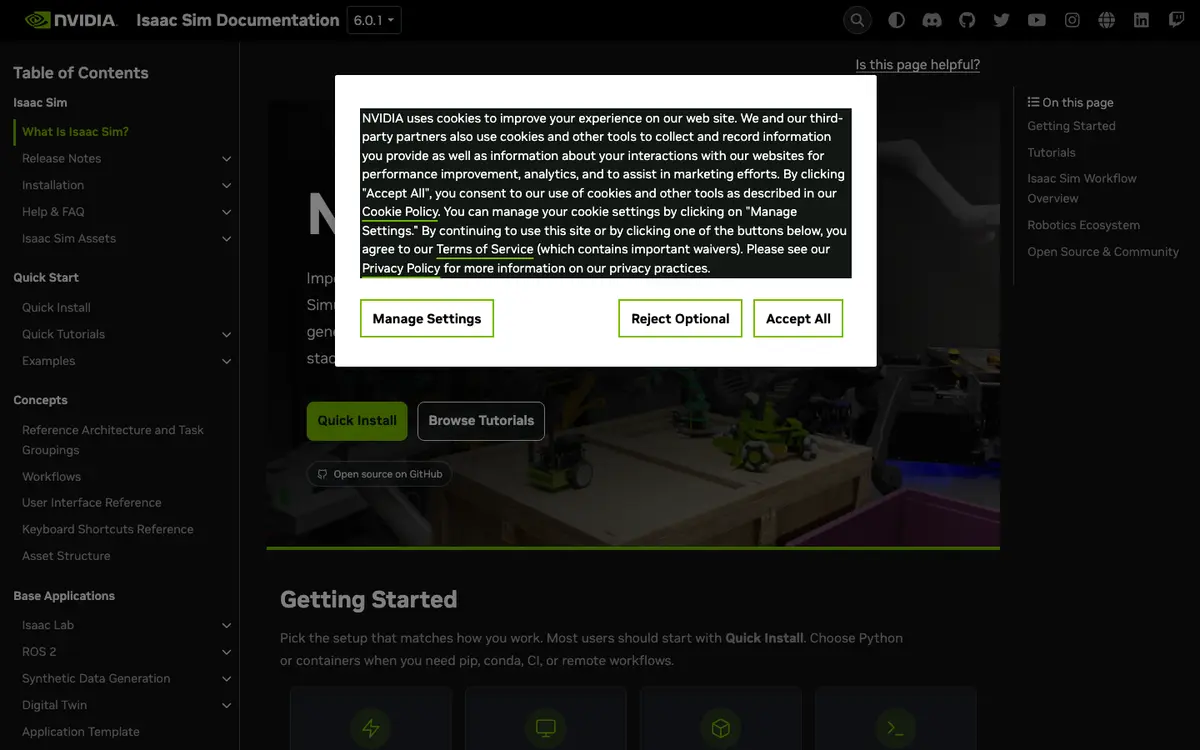Click Reject Optional cookies button

(680, 318)
